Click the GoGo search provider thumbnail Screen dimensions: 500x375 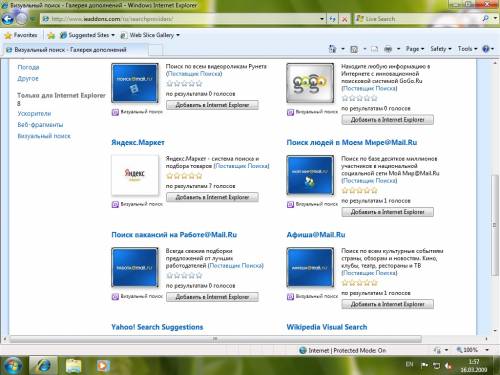[310, 83]
